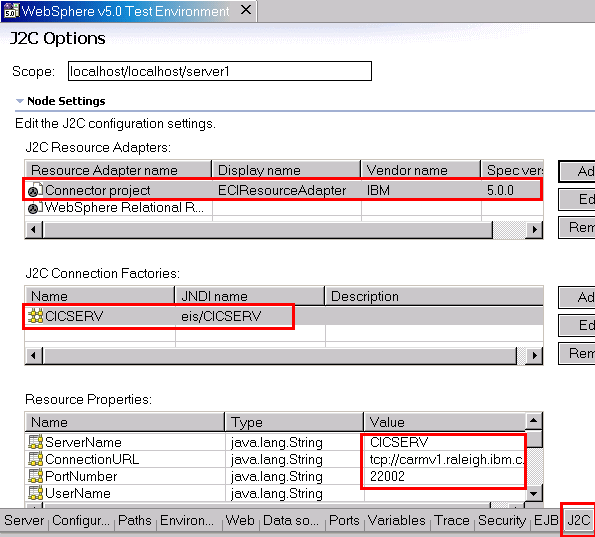The width and height of the screenshot is (595, 537).
Task: Click Edit button for Connection Factories
Action: pyautogui.click(x=577, y=325)
